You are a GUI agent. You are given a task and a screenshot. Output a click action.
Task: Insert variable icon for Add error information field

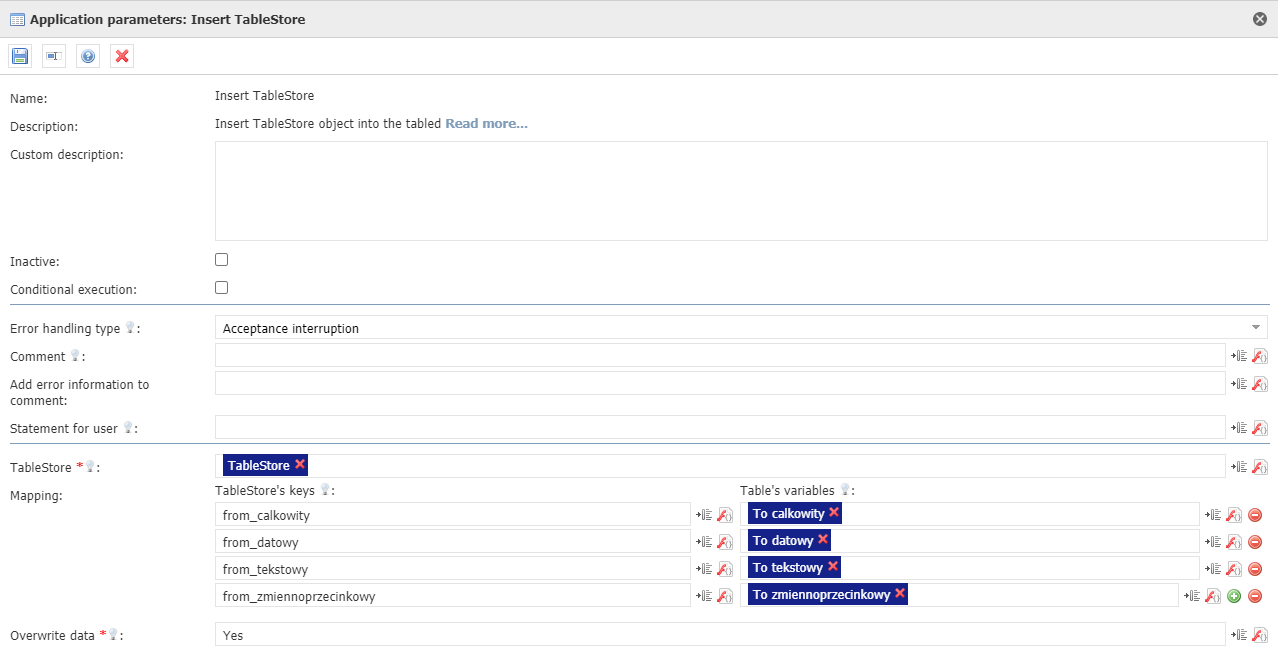pos(1240,384)
